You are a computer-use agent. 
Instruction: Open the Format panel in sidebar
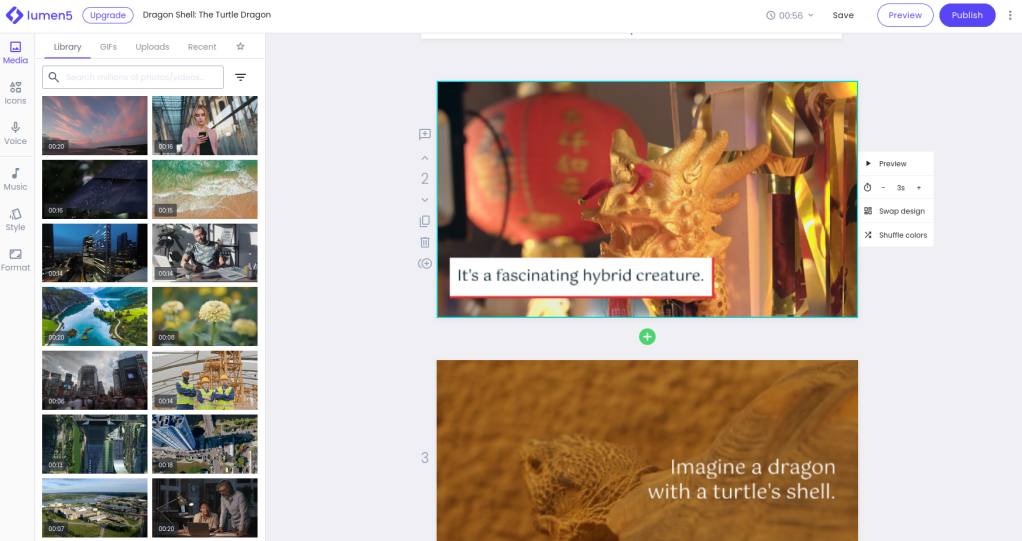point(16,260)
